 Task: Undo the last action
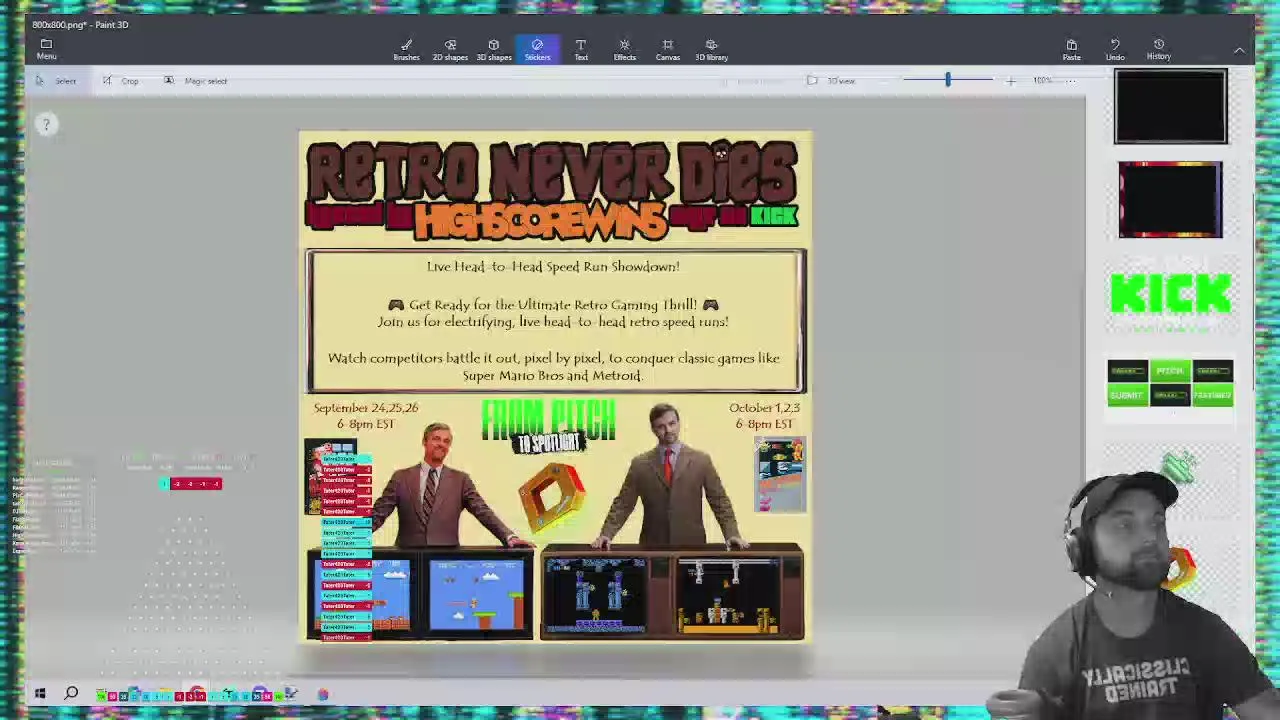click(1115, 50)
